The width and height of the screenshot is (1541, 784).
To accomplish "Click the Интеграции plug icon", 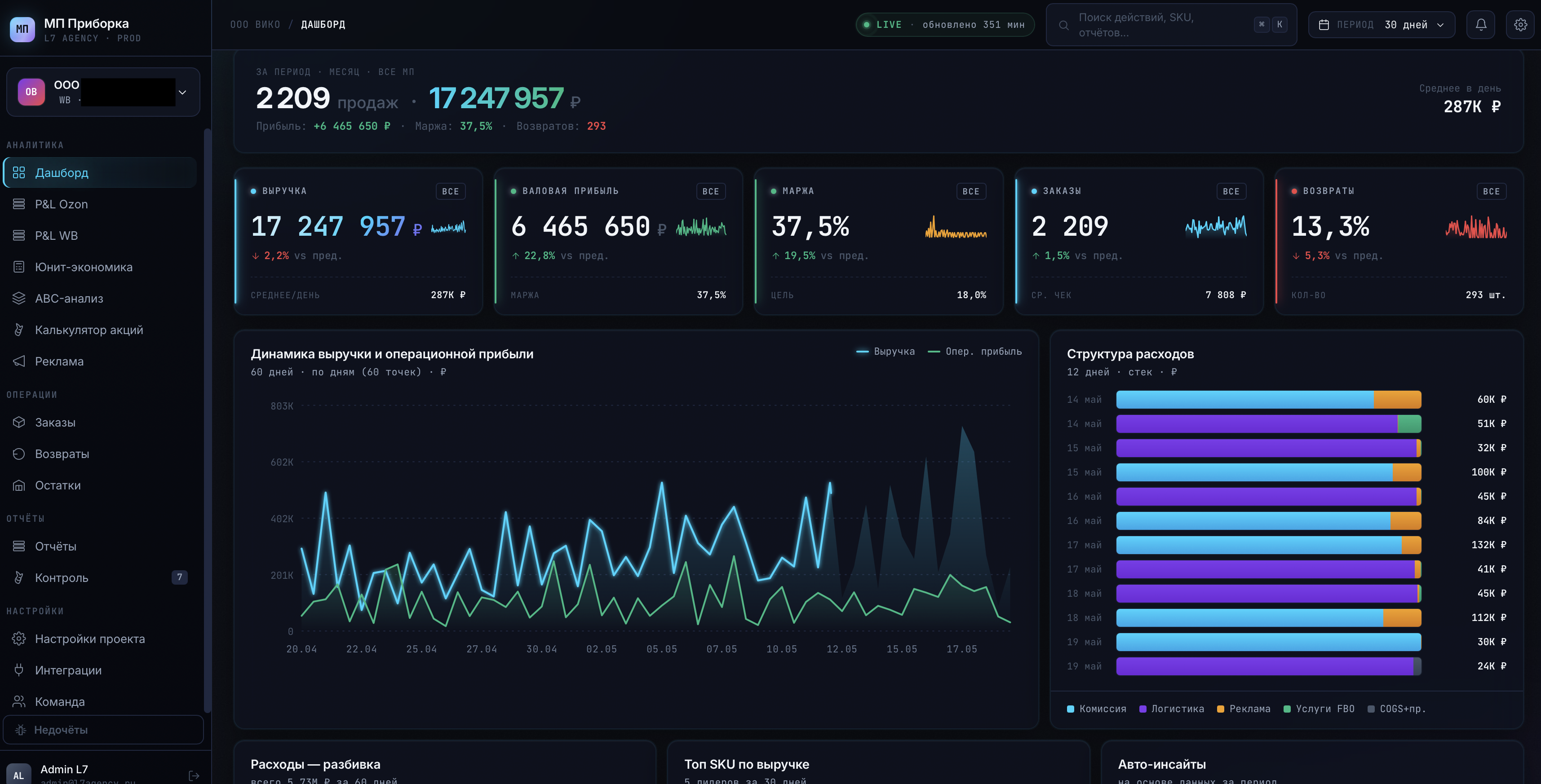I will pos(19,670).
